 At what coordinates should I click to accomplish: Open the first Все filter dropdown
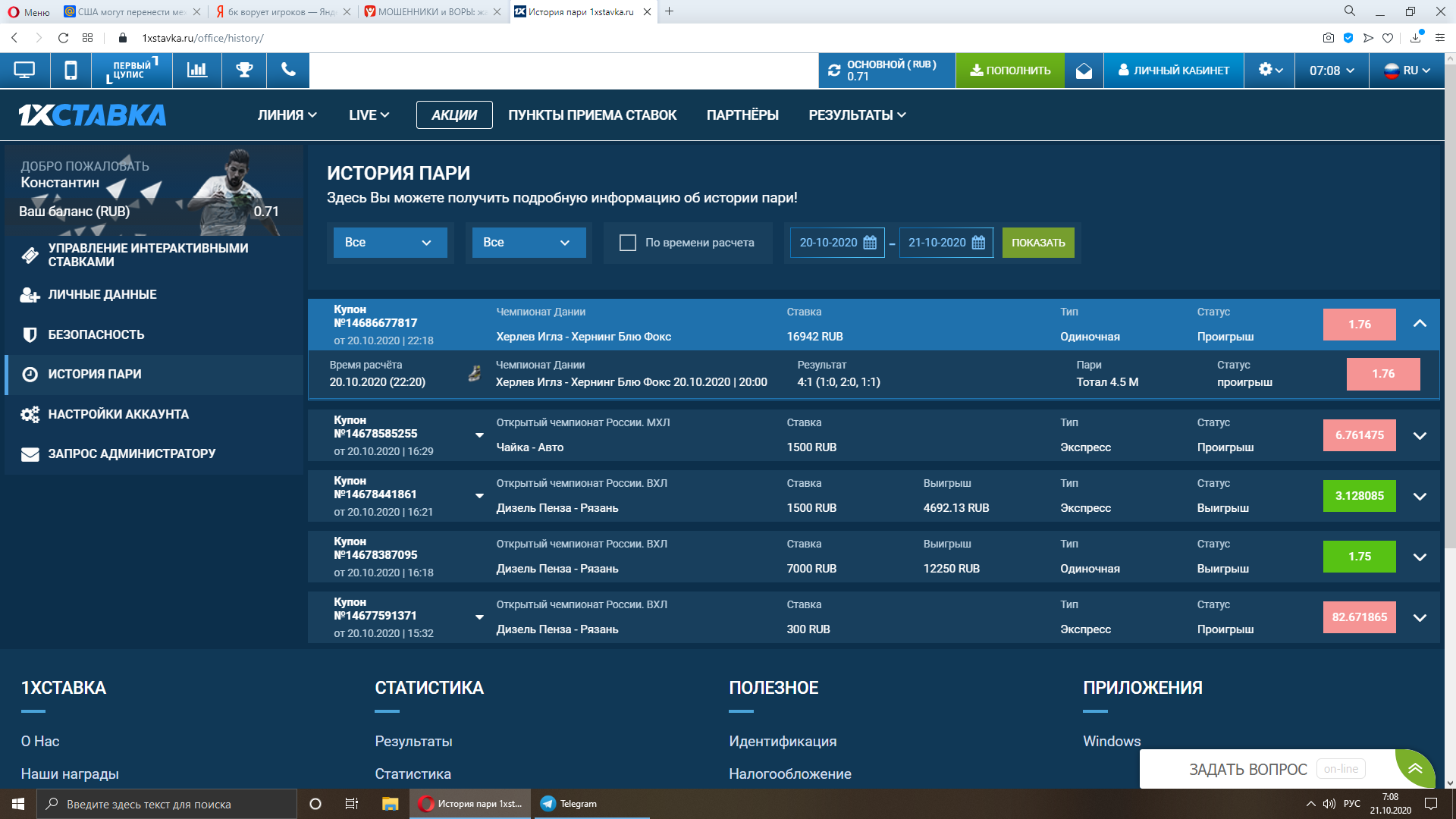click(x=389, y=243)
